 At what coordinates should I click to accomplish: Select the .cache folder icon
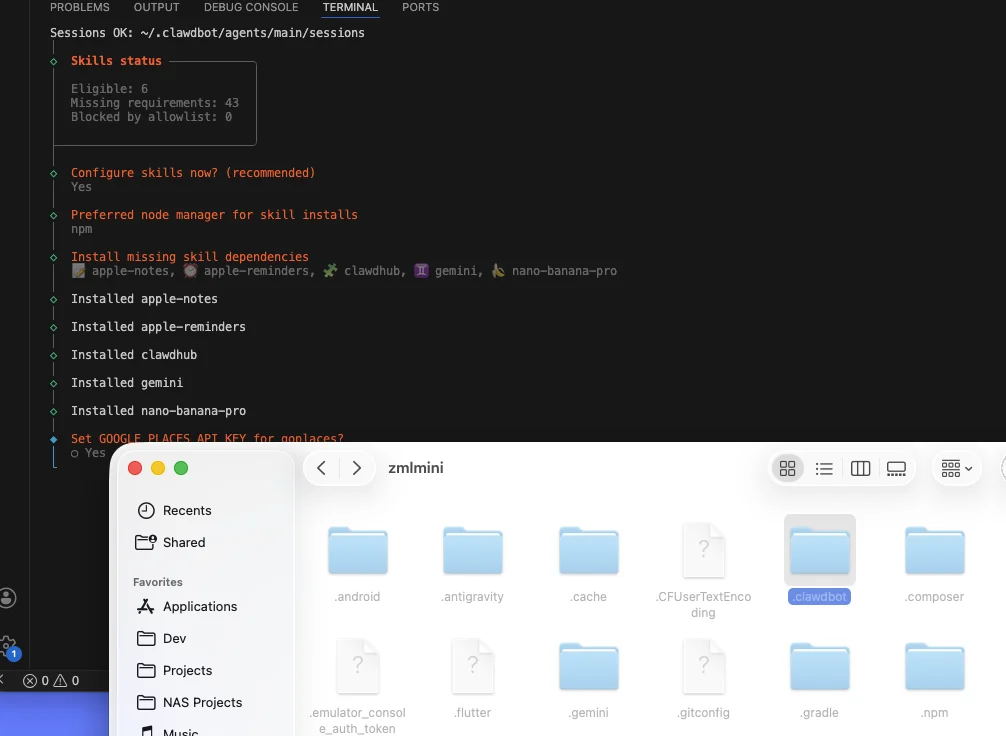tap(588, 551)
